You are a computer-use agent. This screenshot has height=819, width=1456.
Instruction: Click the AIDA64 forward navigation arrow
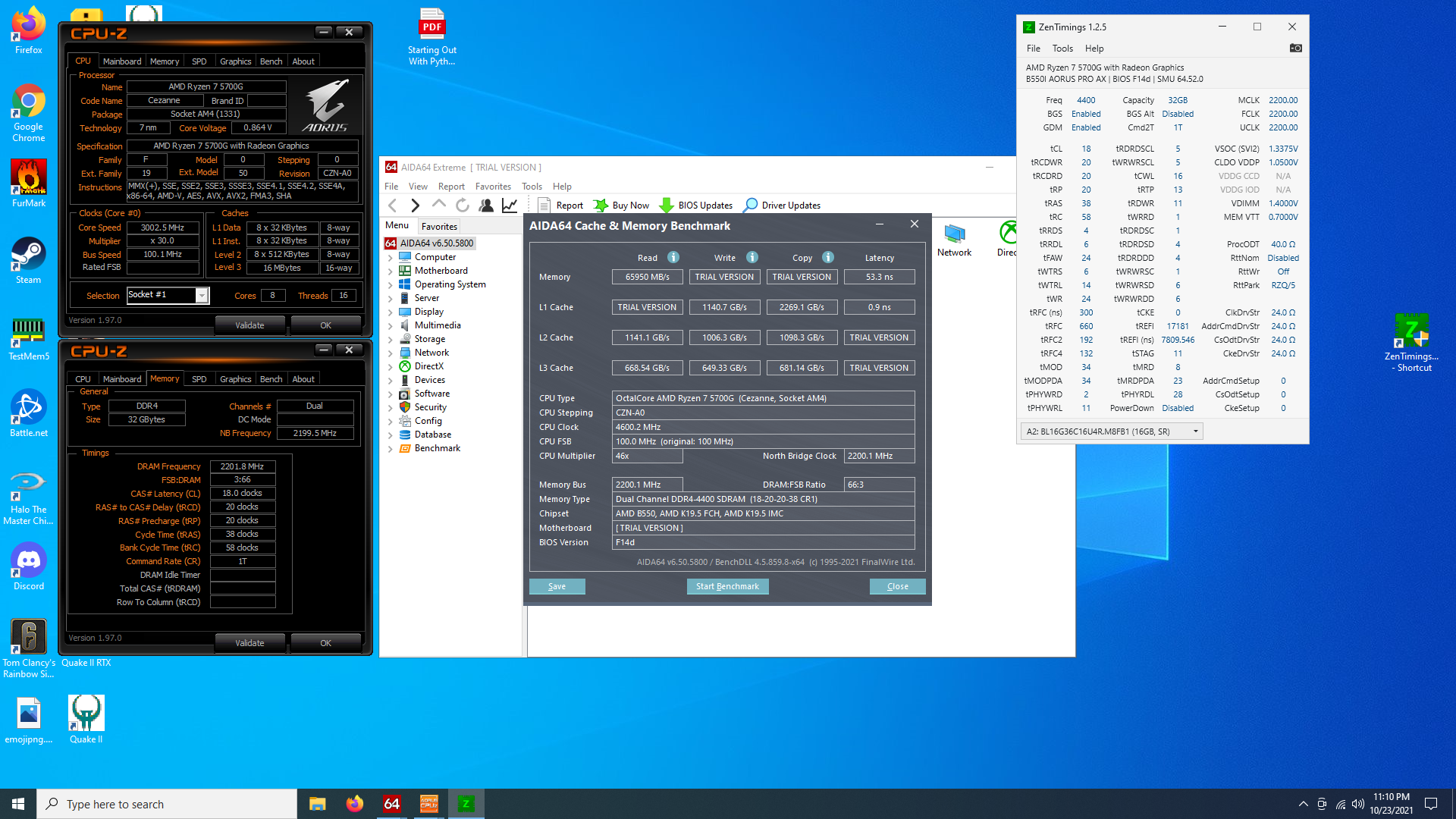point(415,205)
